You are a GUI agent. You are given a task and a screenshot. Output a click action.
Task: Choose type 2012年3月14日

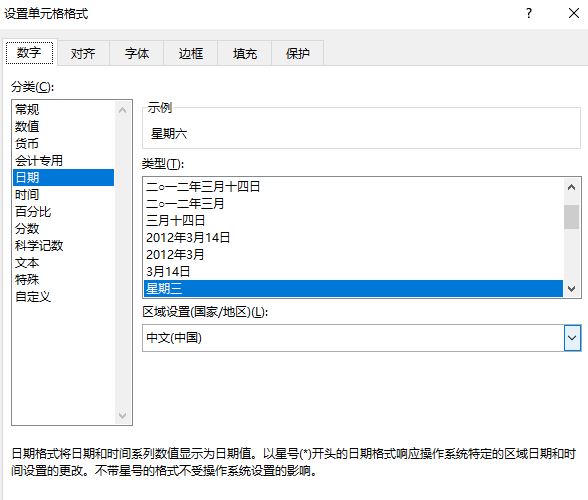click(353, 237)
